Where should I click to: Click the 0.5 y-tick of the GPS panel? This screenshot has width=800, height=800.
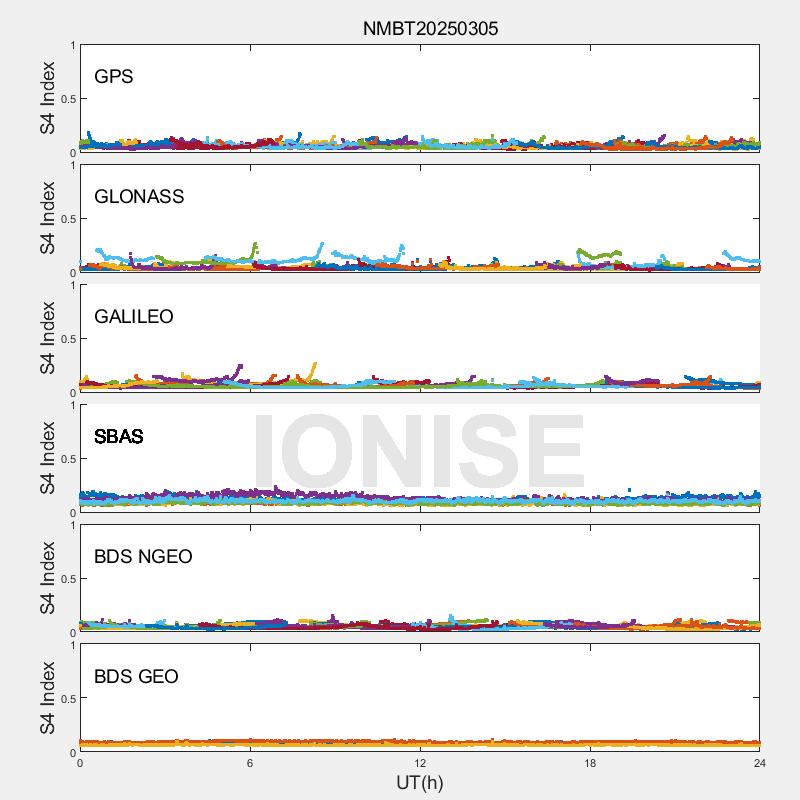pyautogui.click(x=66, y=99)
